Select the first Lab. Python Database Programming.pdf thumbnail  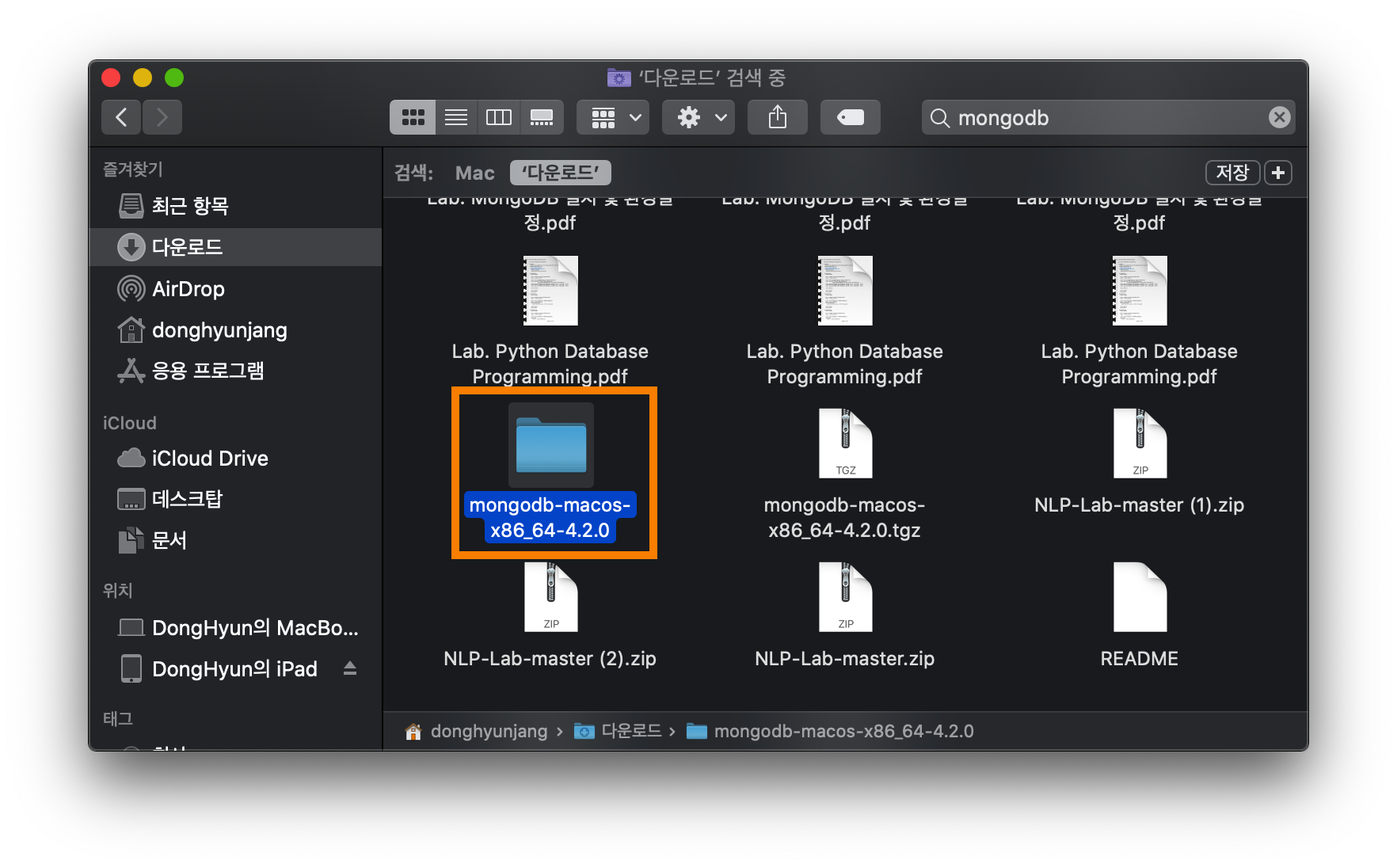(550, 291)
